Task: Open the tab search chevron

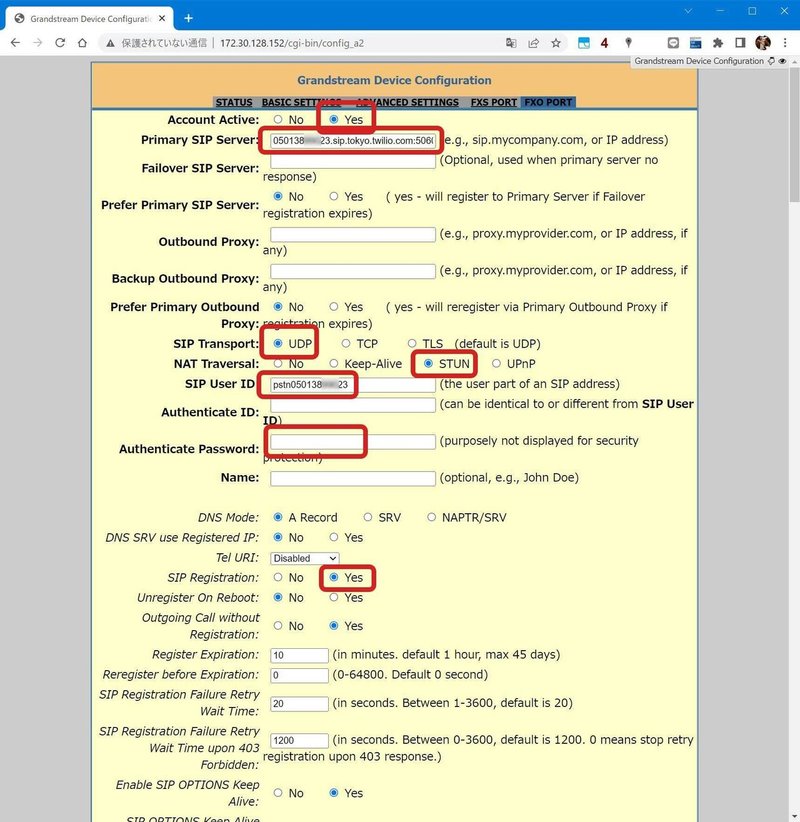Action: [688, 10]
